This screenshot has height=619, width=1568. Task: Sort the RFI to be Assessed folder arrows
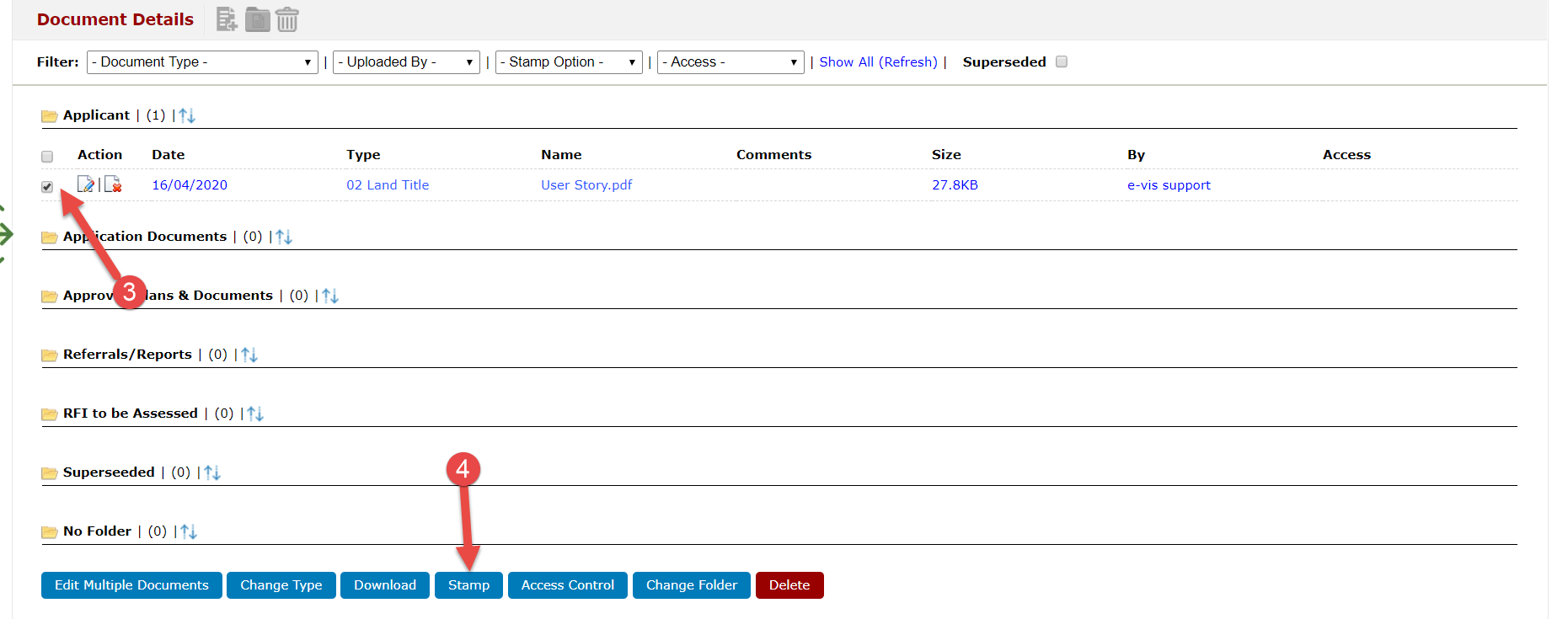[255, 414]
